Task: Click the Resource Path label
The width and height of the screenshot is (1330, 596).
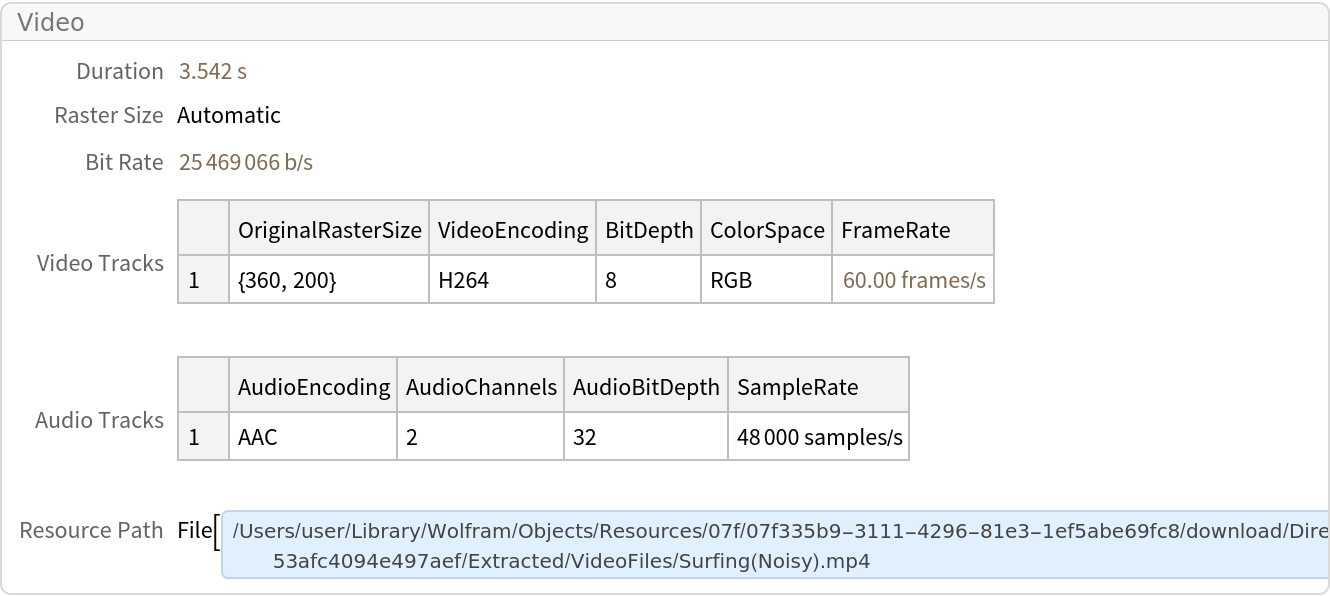Action: click(x=91, y=530)
